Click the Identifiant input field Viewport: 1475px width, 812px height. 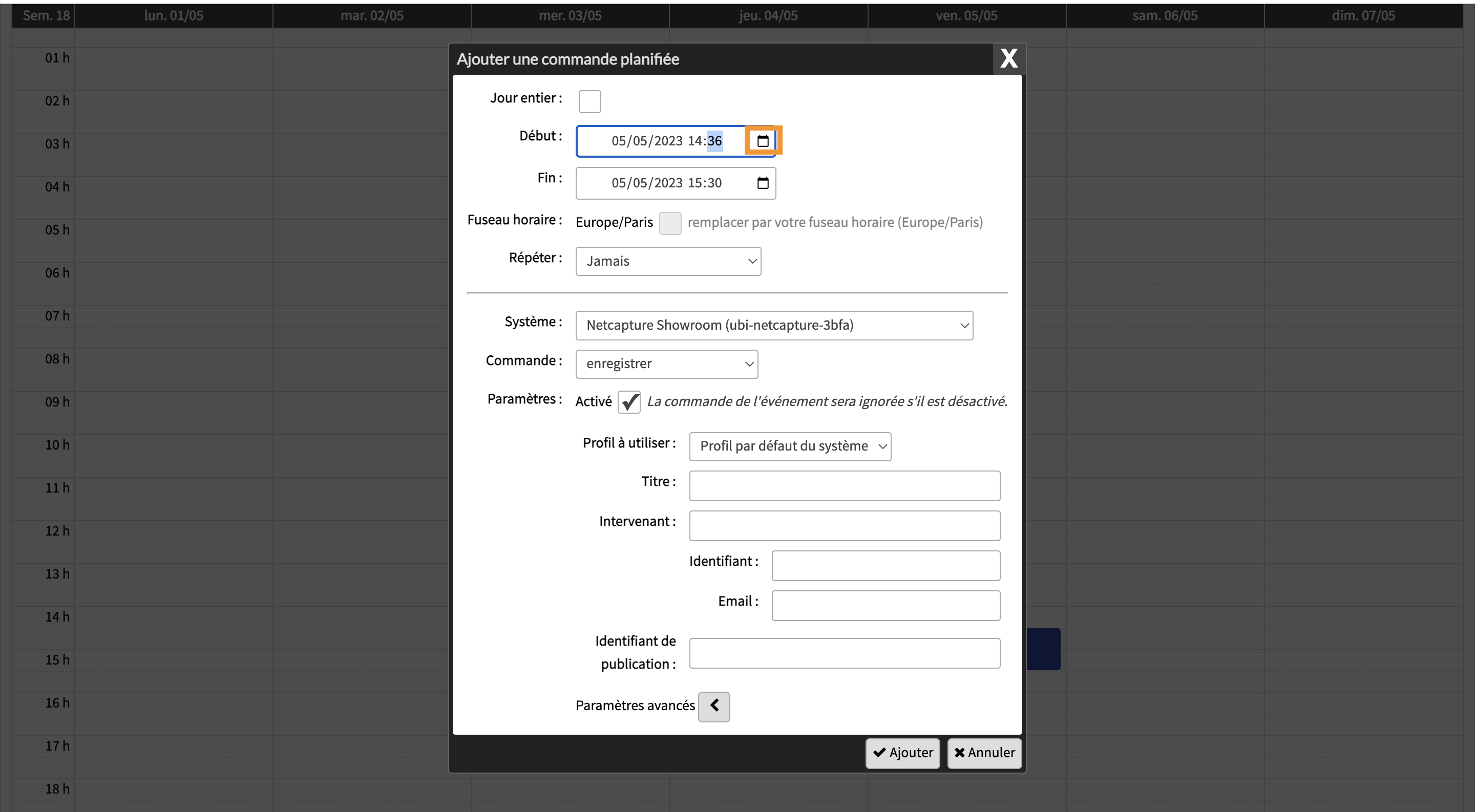click(x=885, y=565)
